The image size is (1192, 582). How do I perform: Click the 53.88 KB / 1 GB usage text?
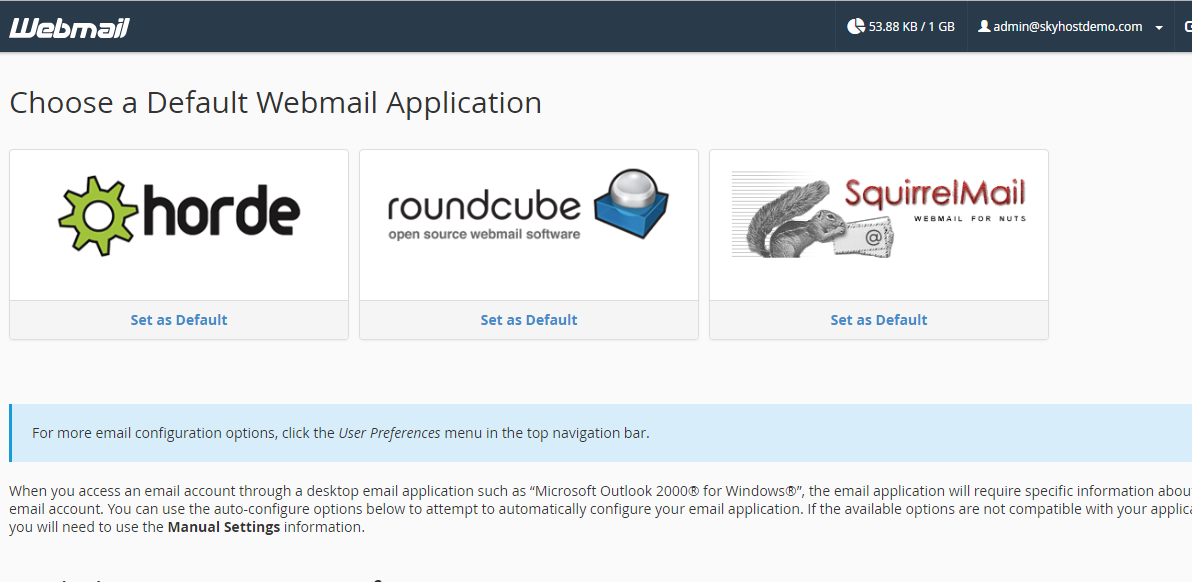[x=911, y=27]
